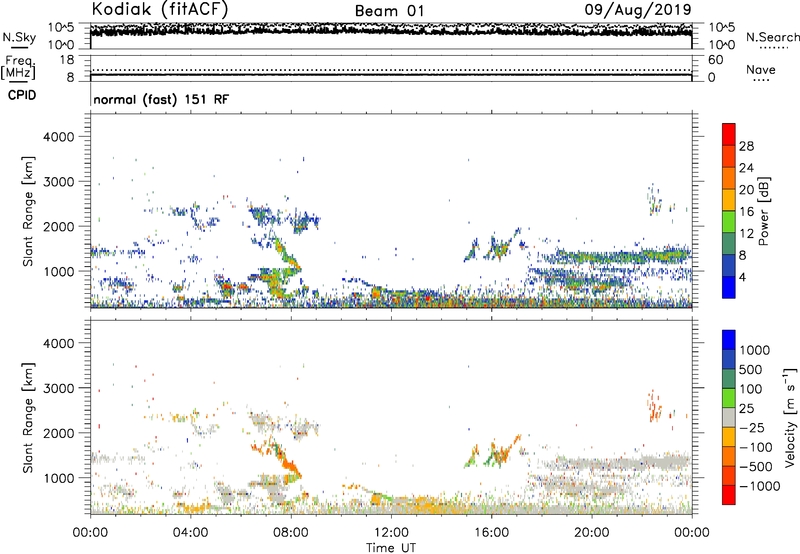Click the 2000 tick on the power panel
Image resolution: width=800 pixels, height=554 pixels.
coord(58,226)
